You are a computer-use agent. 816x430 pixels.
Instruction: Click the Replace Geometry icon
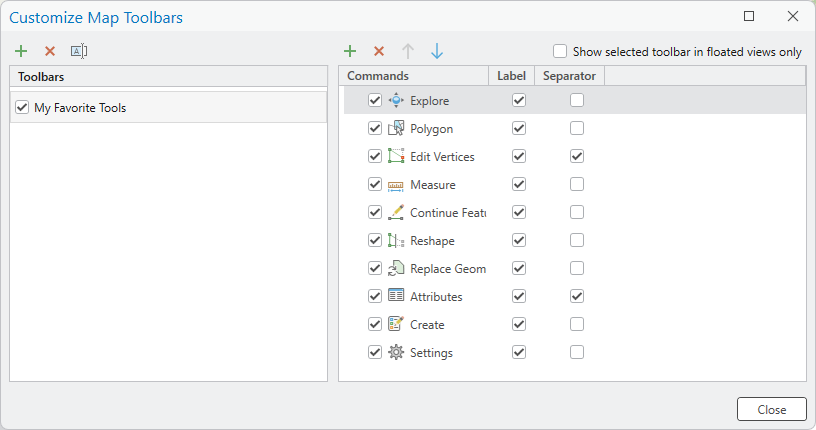coord(396,269)
